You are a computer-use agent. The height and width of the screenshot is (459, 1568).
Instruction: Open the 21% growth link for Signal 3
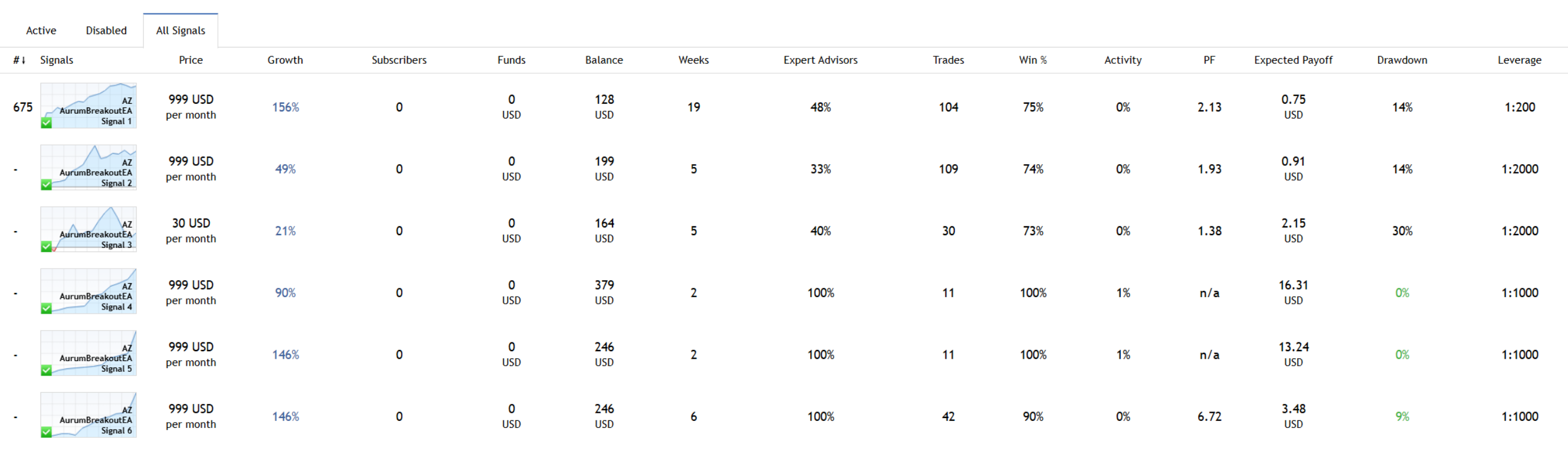pyautogui.click(x=285, y=231)
